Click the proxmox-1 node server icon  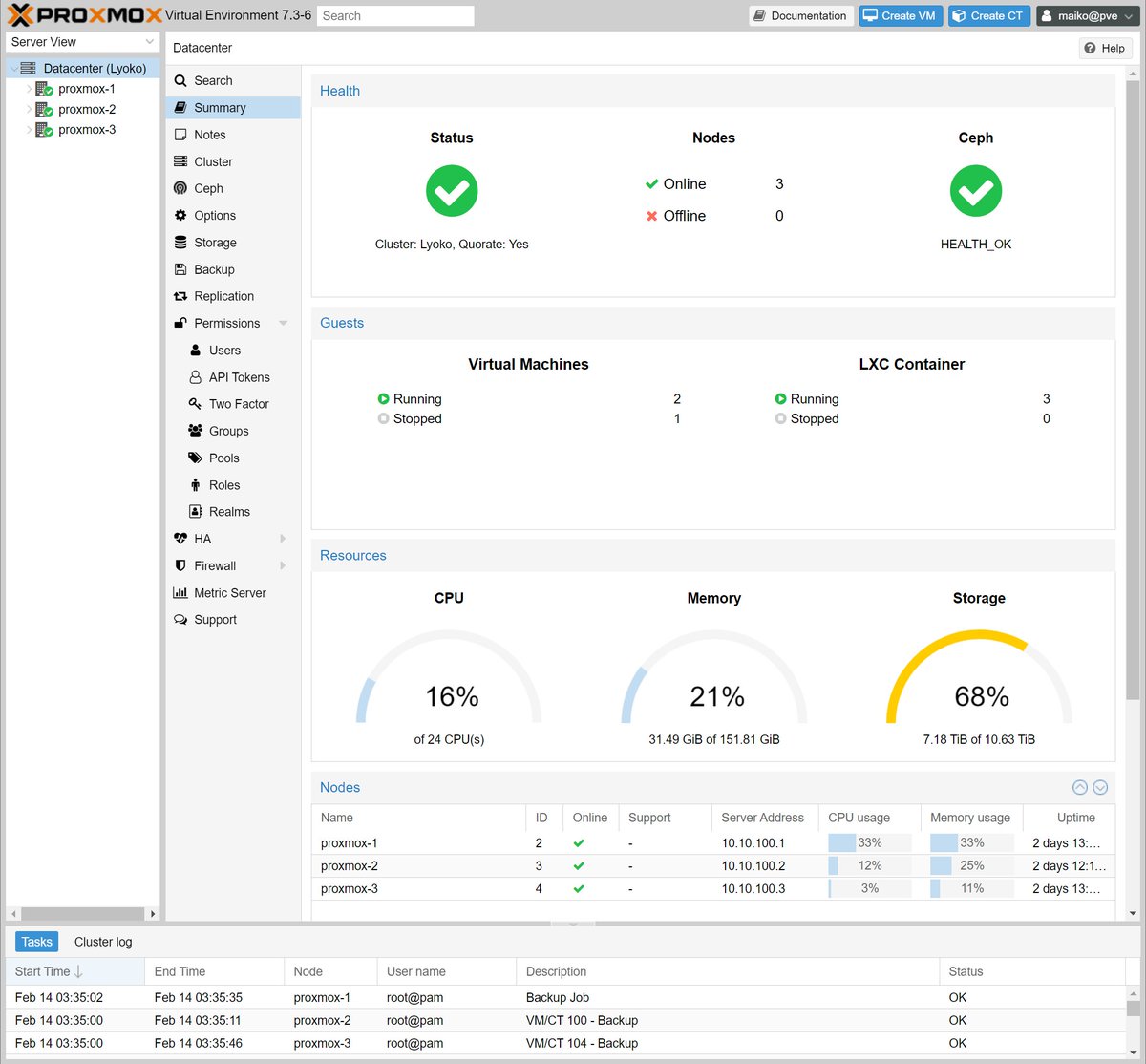tap(44, 89)
